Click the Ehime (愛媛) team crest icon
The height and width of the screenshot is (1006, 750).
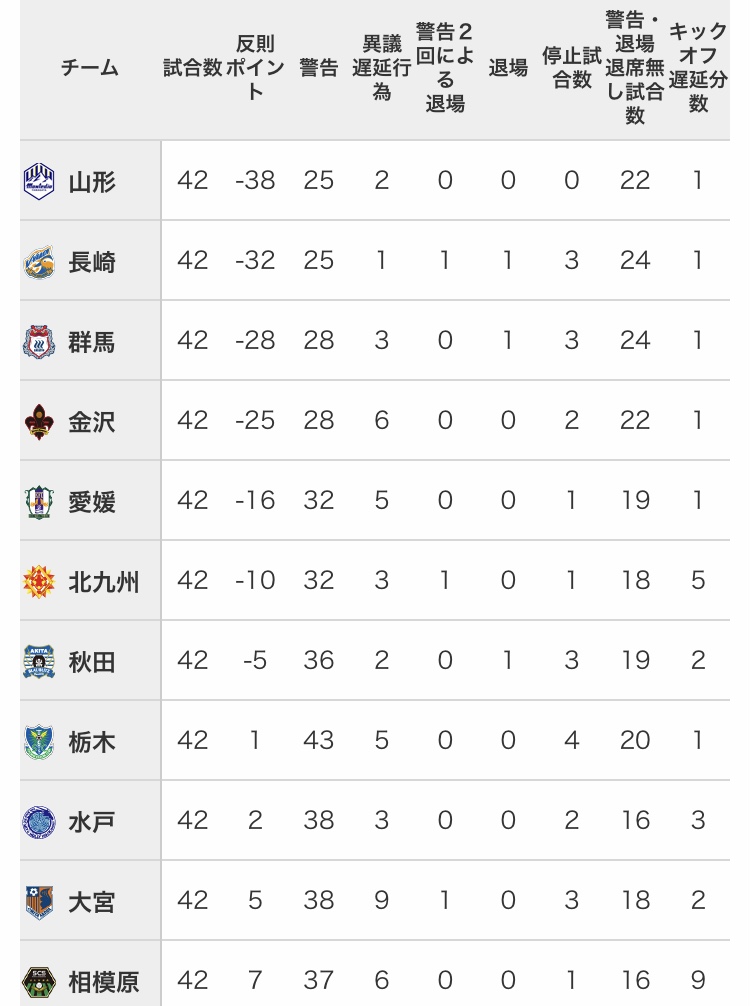pyautogui.click(x=39, y=501)
